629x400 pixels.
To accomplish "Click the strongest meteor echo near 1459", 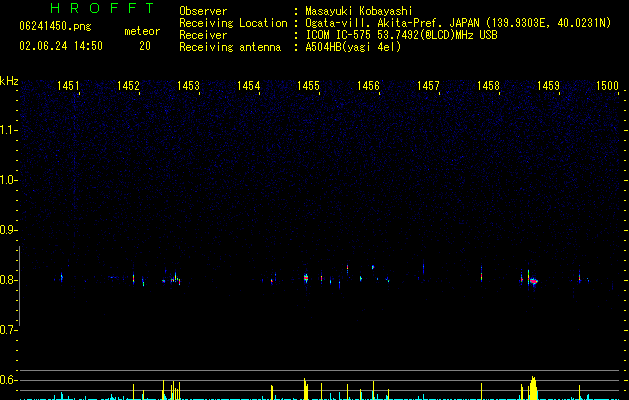I will click(x=533, y=281).
